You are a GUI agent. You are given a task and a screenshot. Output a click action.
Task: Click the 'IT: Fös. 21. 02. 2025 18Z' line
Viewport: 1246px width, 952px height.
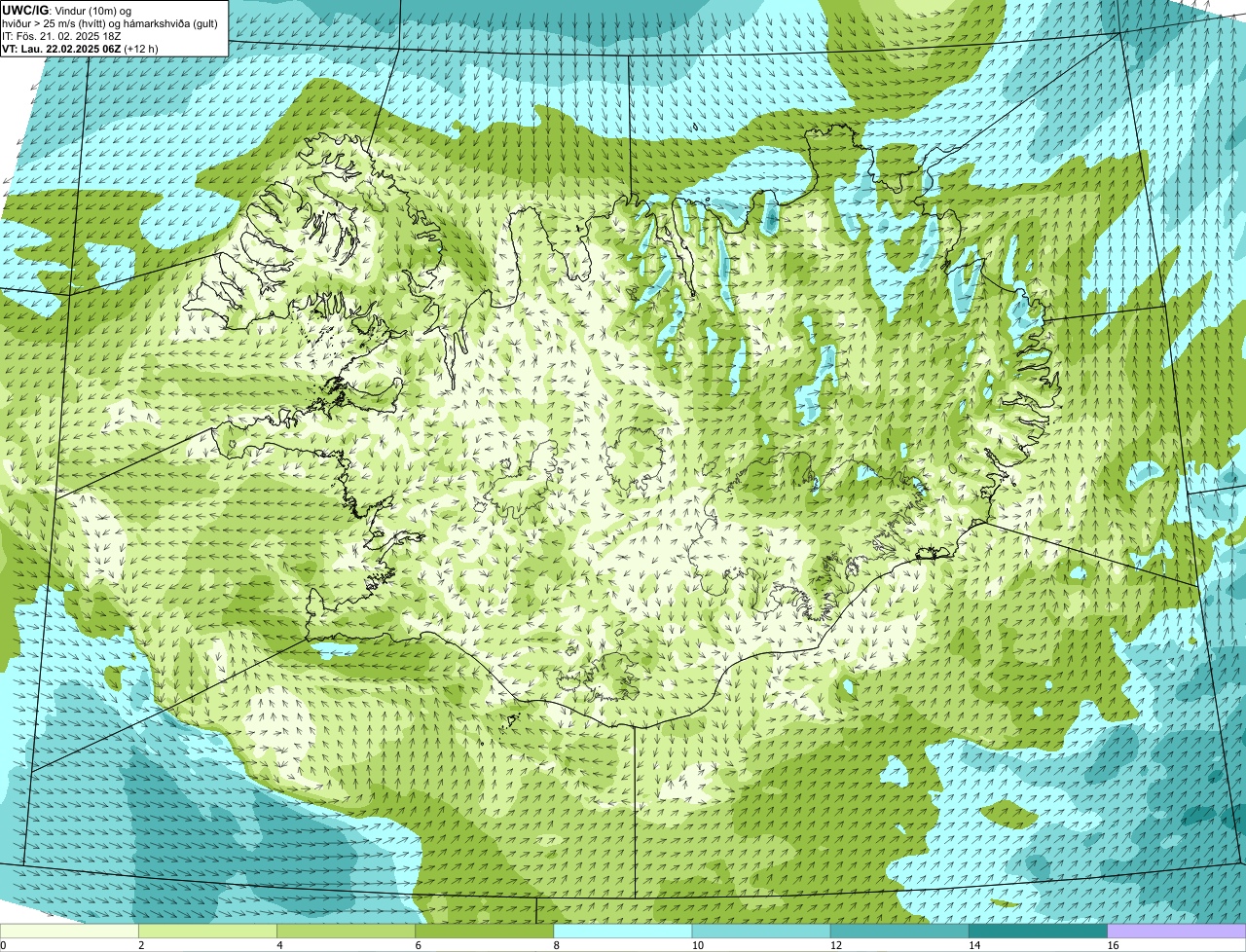(x=62, y=35)
